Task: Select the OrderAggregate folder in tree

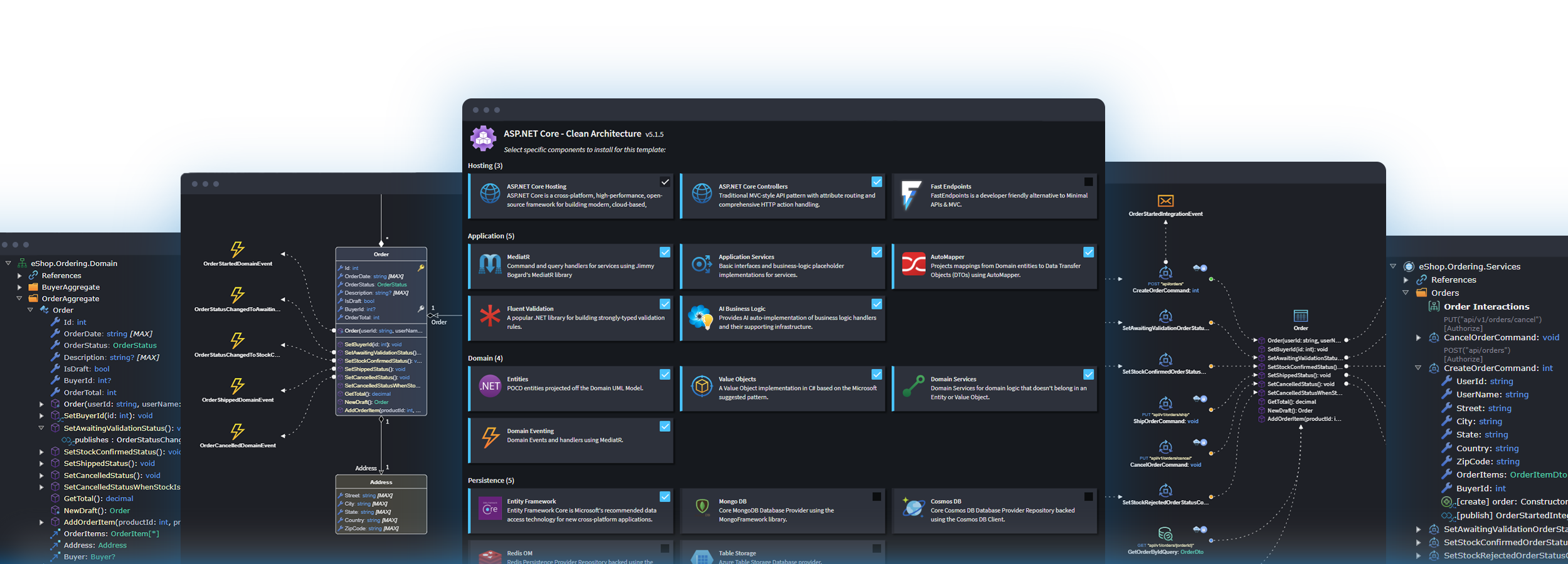Action: click(x=70, y=299)
